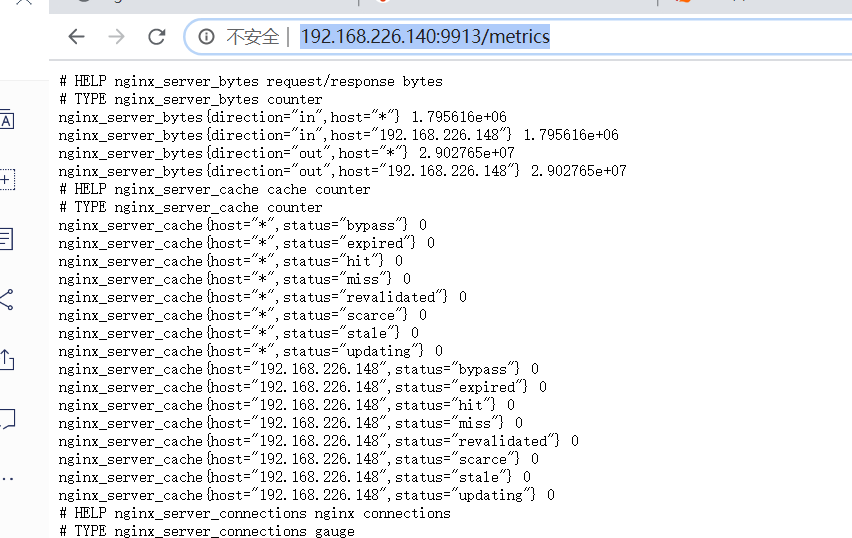This screenshot has width=852, height=538.
Task: Focus the 192.168.226.140:9913/metrics address bar
Action: [425, 37]
